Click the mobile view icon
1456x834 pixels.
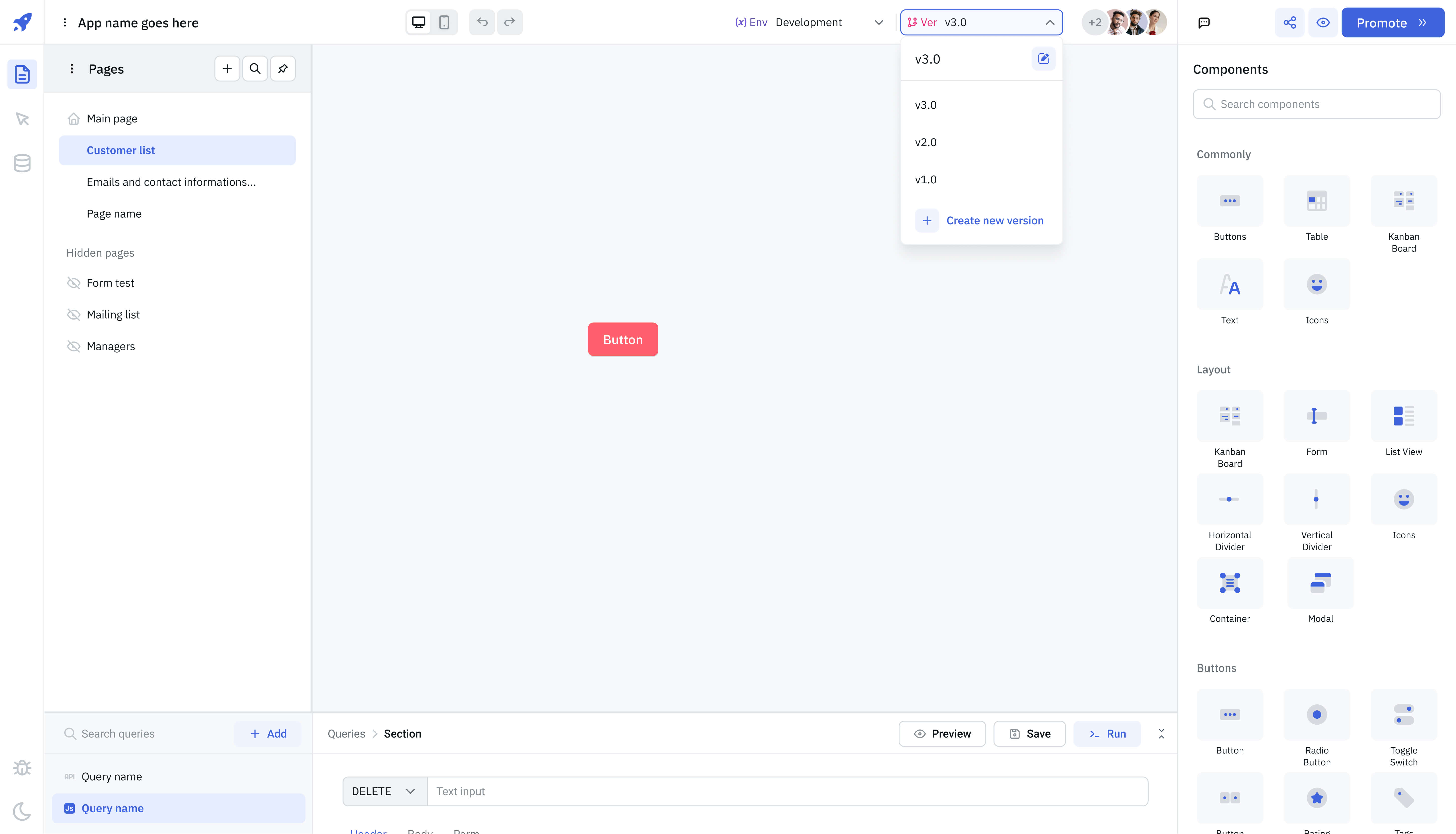click(x=444, y=22)
